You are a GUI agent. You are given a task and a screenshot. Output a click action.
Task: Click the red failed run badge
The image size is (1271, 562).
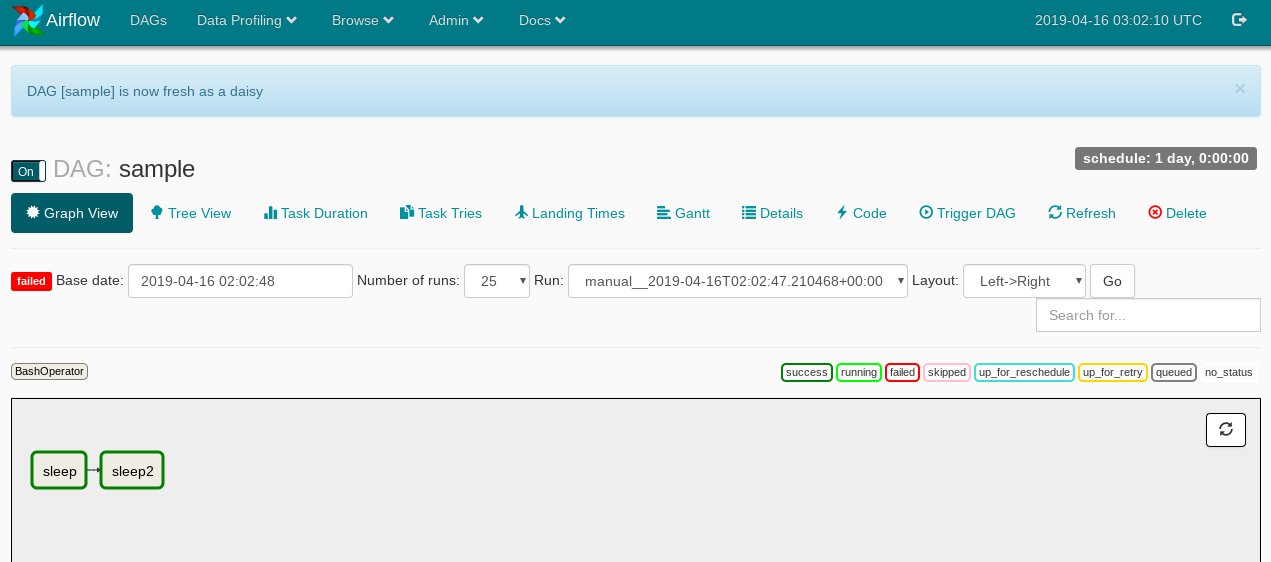[x=32, y=281]
